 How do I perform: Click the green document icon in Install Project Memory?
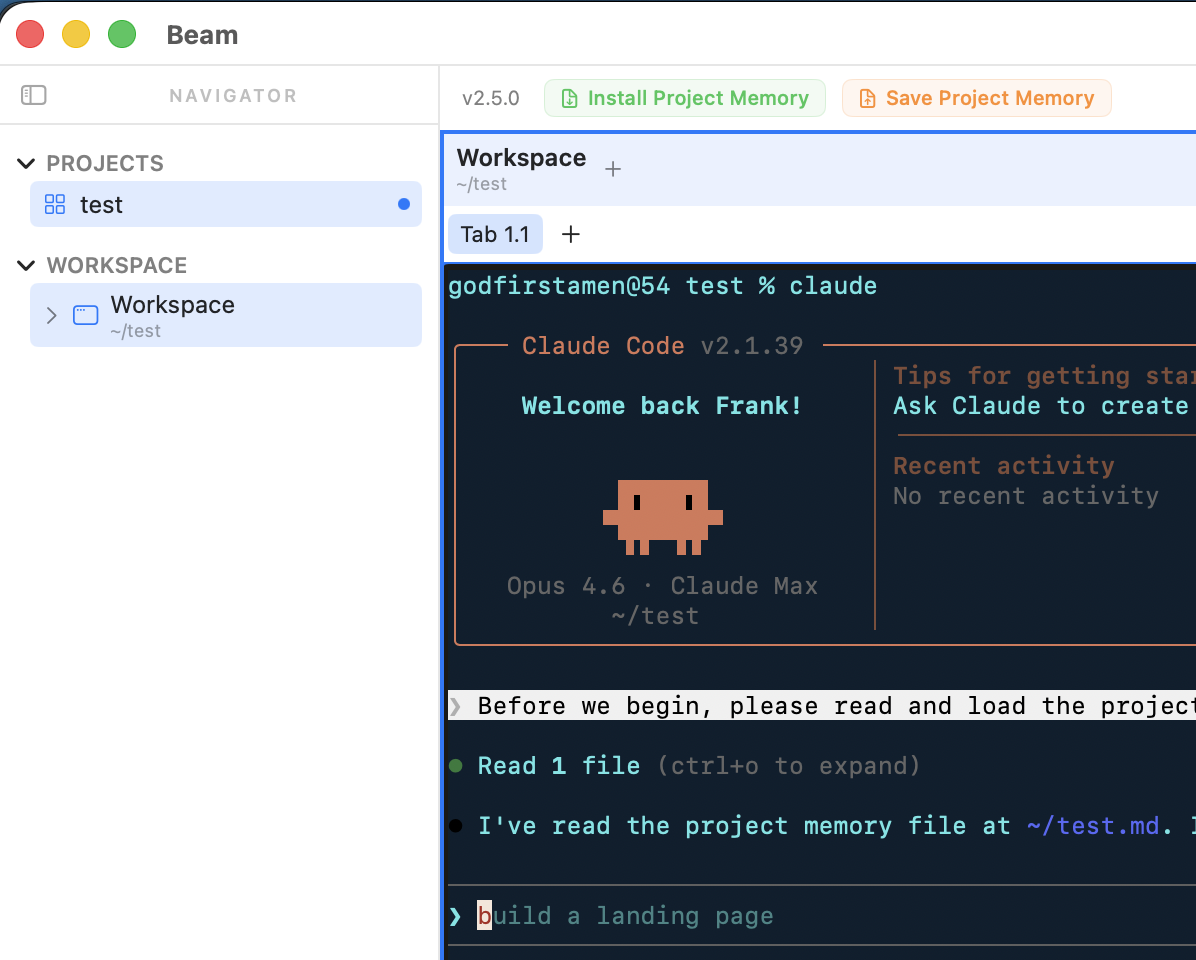pyautogui.click(x=569, y=98)
